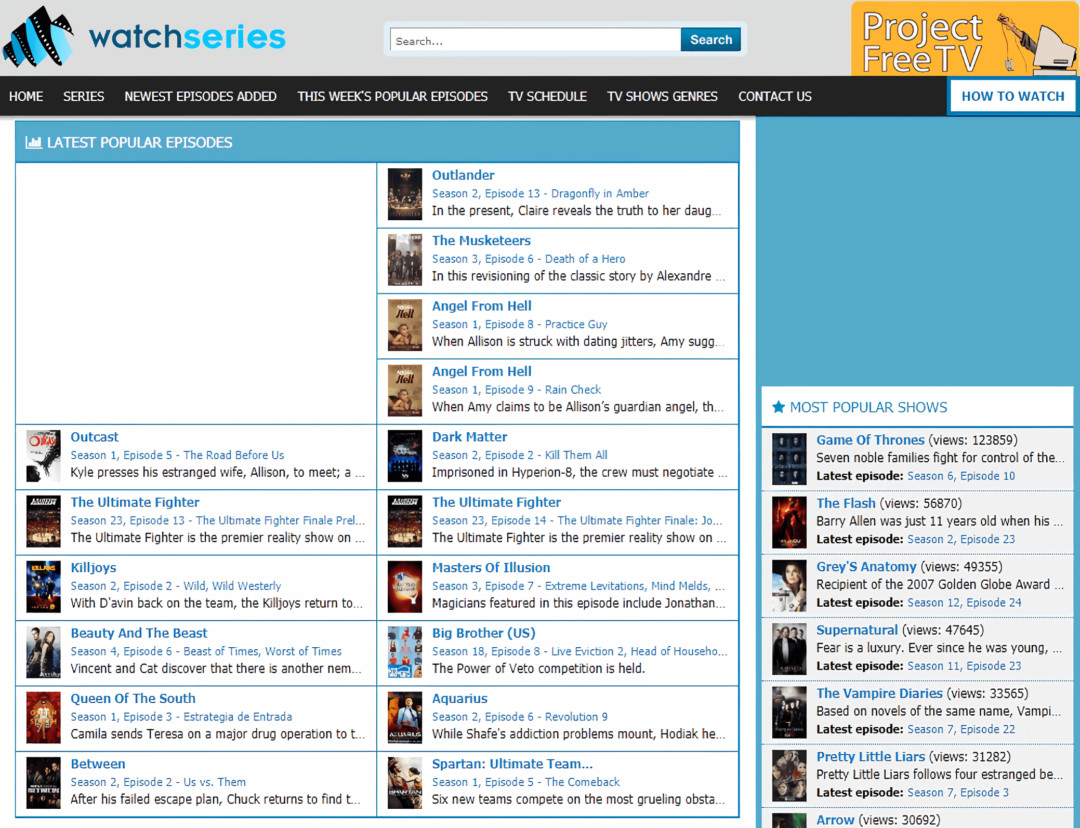Open the Pretty Little Liars thumbnail
Screen dimensions: 1080x828
(789, 776)
